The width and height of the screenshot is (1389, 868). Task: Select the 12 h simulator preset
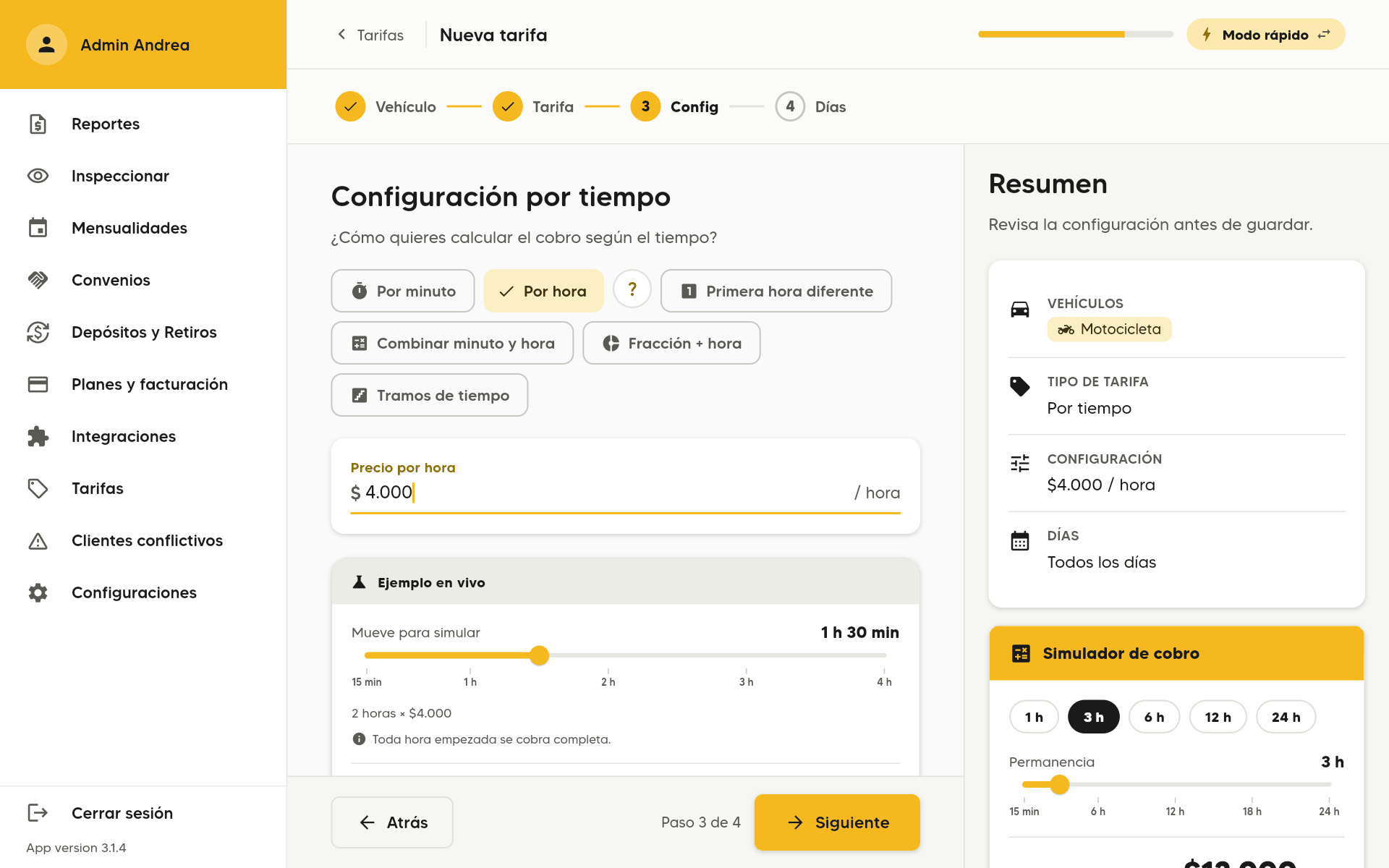click(x=1218, y=717)
